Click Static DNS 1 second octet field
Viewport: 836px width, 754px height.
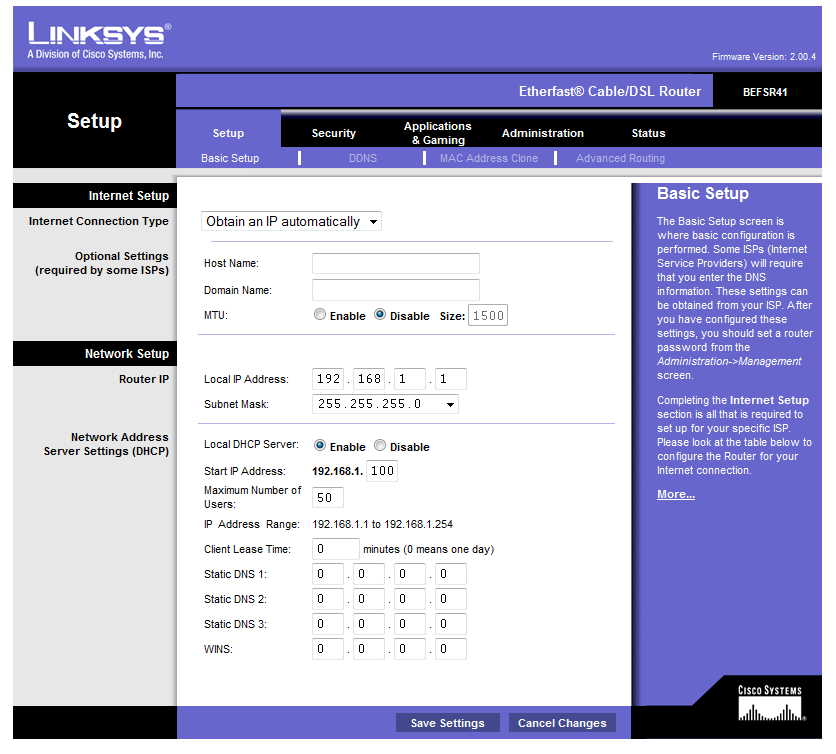pos(369,574)
